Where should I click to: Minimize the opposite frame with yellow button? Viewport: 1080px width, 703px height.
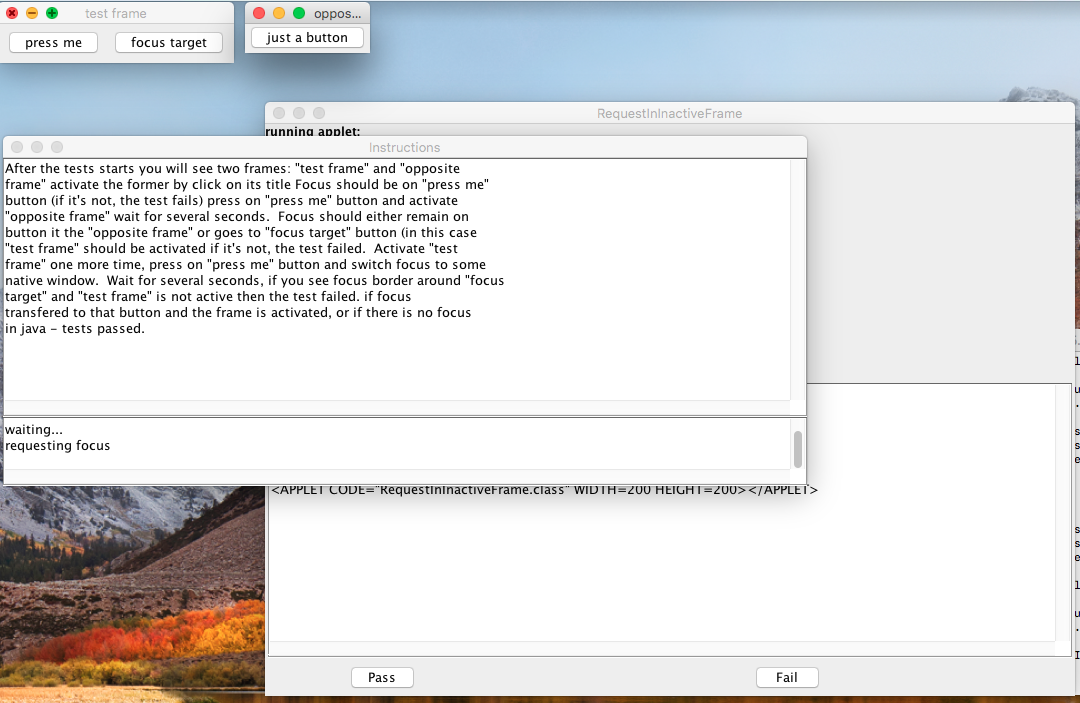point(279,14)
